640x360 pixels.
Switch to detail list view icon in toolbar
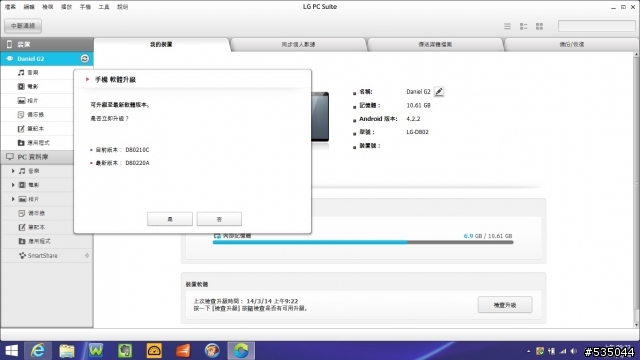coord(523,26)
